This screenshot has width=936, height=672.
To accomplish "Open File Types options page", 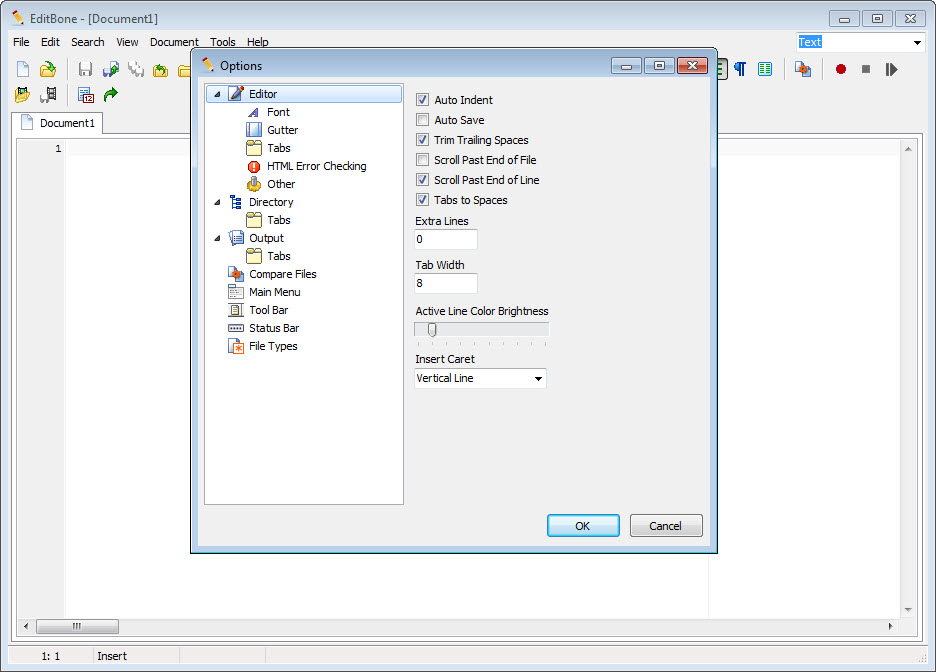I will click(273, 346).
